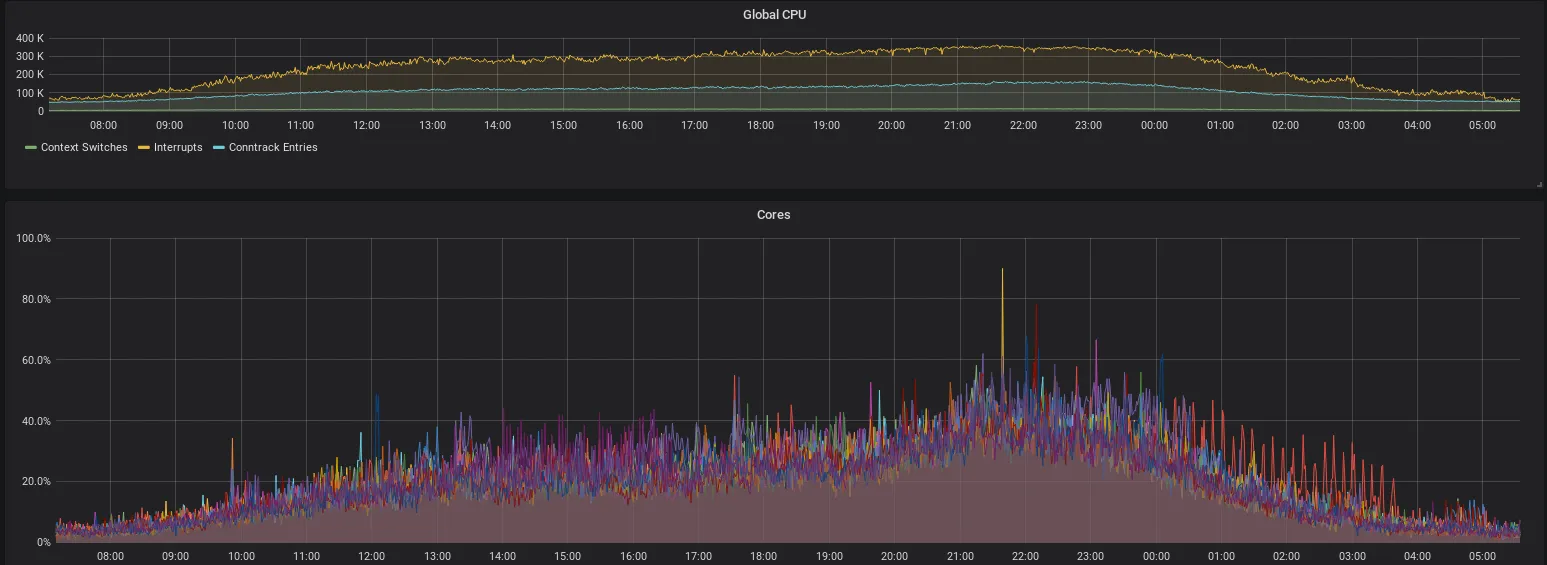The image size is (1547, 565).
Task: Click the 05:00 tick on Cores time axis
Action: click(x=1483, y=556)
